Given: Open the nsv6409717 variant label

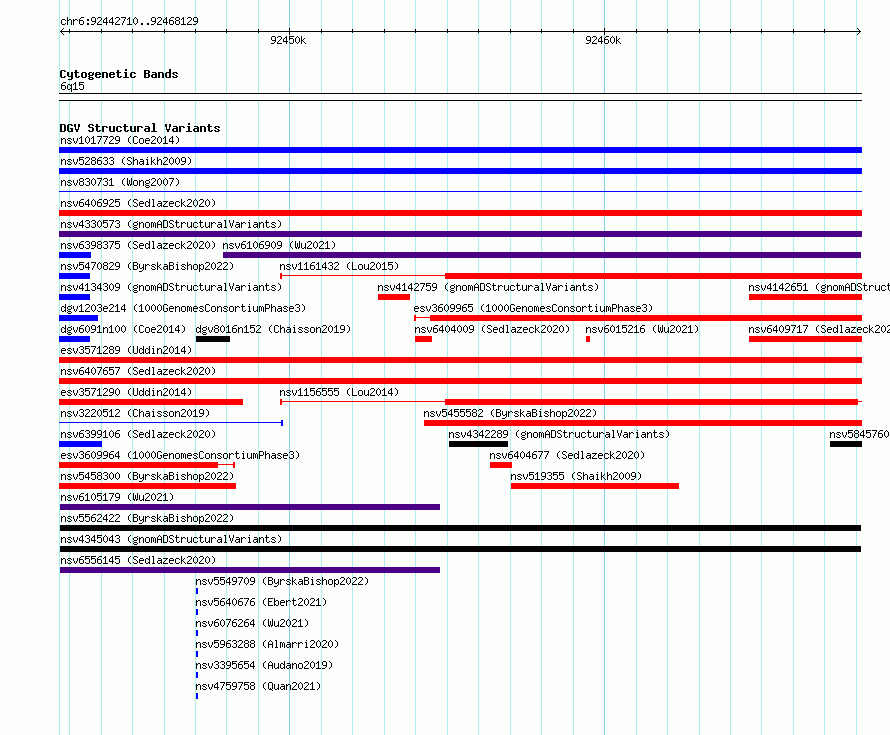Looking at the screenshot, I should (819, 329).
